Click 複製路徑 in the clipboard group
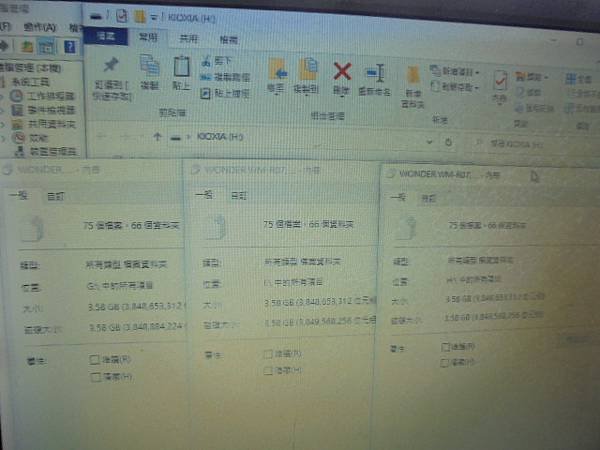This screenshot has height=450, width=600. [x=226, y=77]
